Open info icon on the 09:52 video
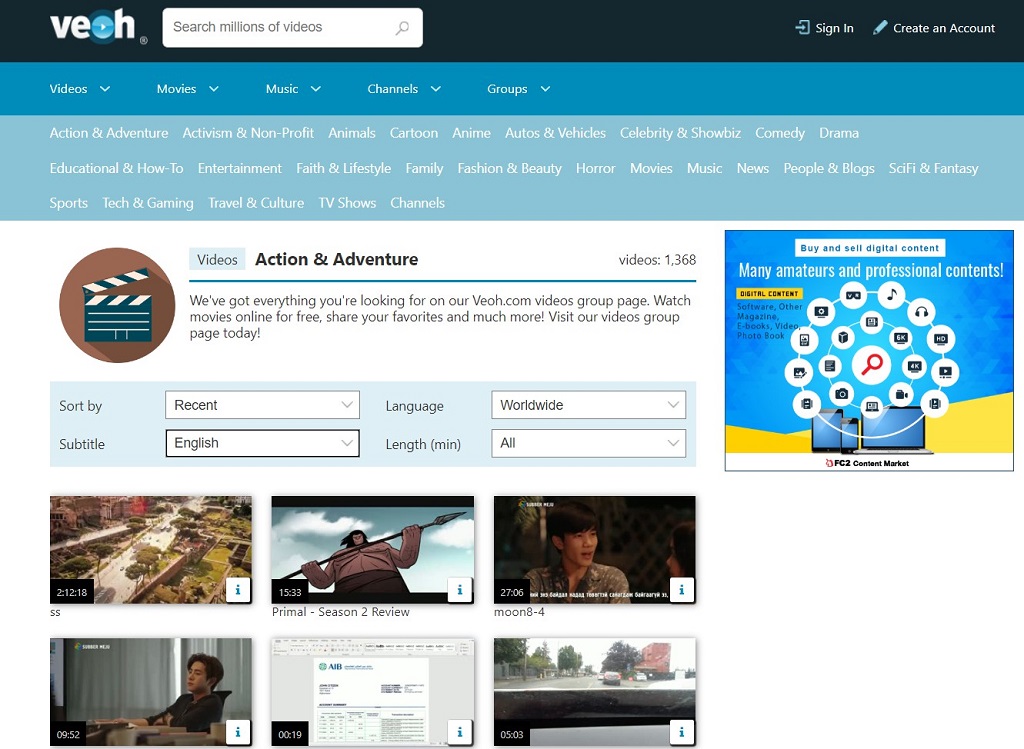This screenshot has height=749, width=1024. coord(238,732)
